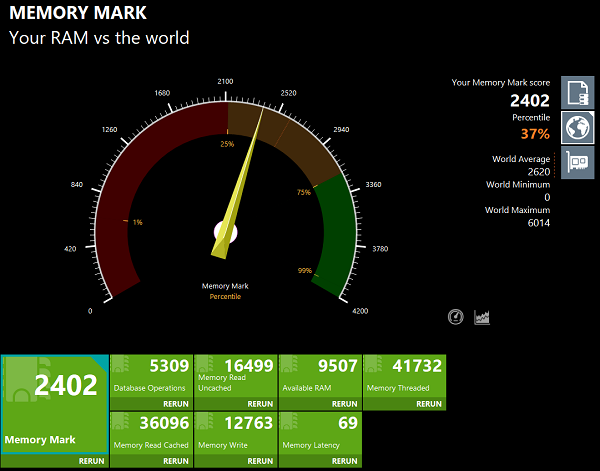Click the MEMORY MARK heading

coord(78,13)
